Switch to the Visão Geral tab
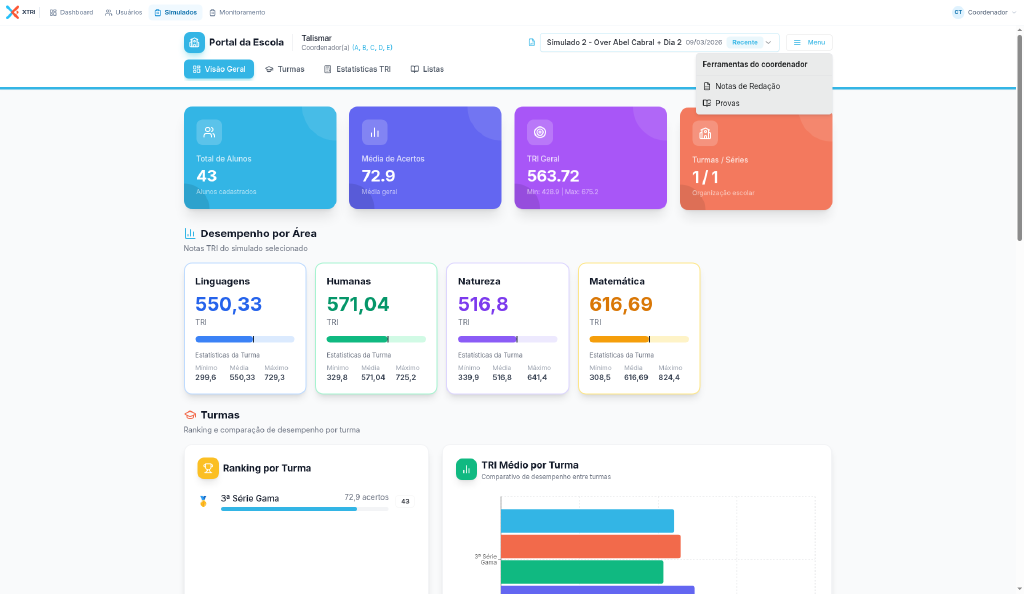 click(219, 69)
